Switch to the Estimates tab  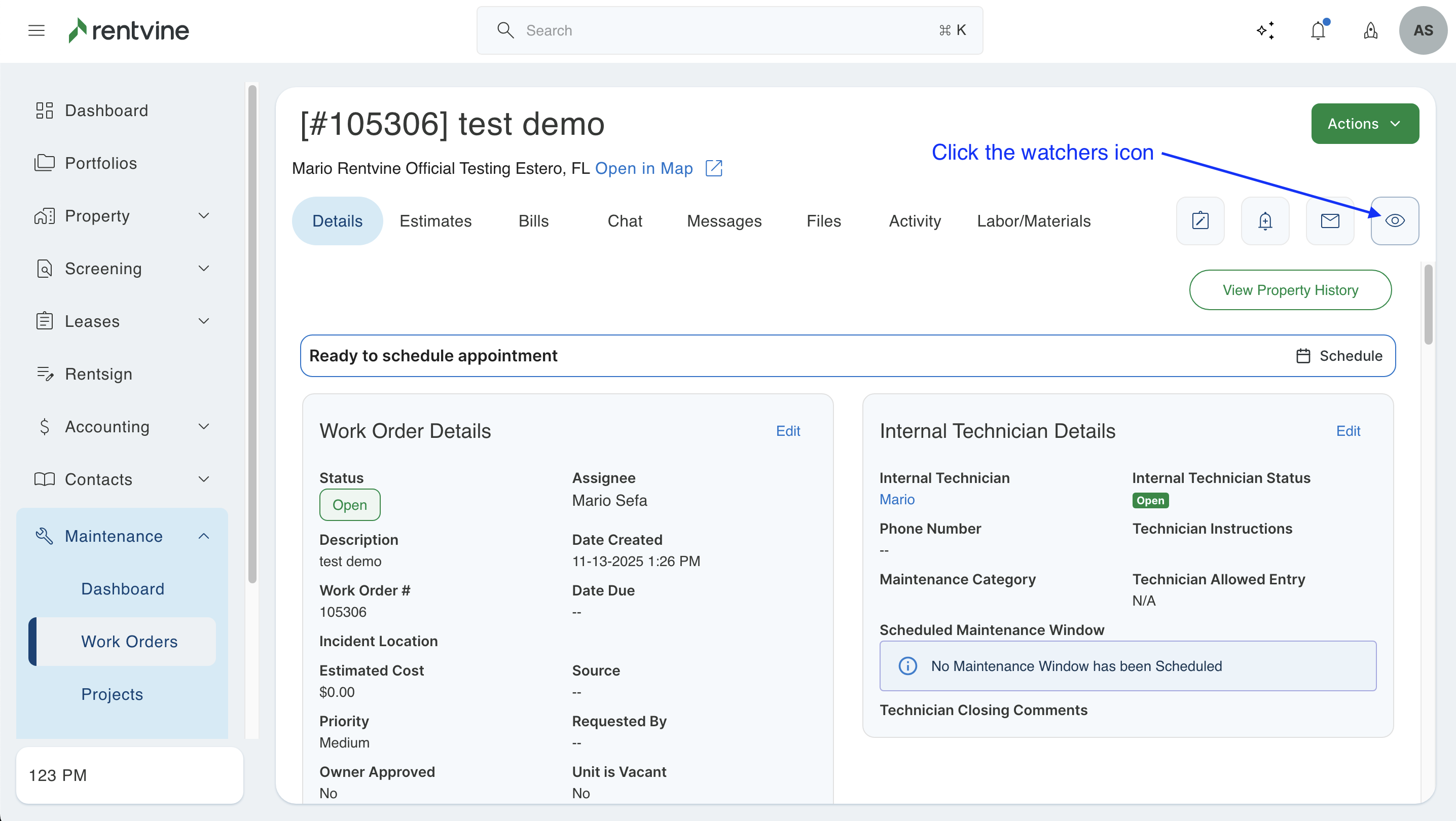click(x=435, y=221)
